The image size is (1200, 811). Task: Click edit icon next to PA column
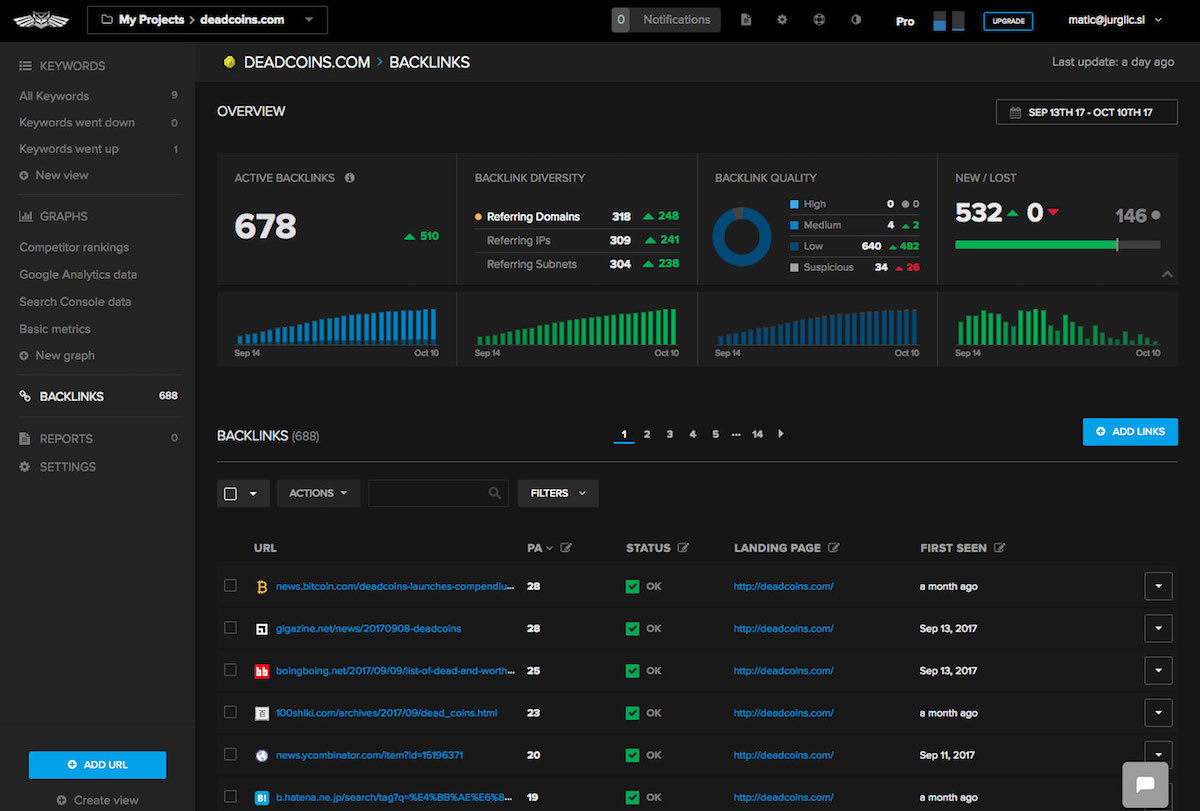tap(566, 548)
